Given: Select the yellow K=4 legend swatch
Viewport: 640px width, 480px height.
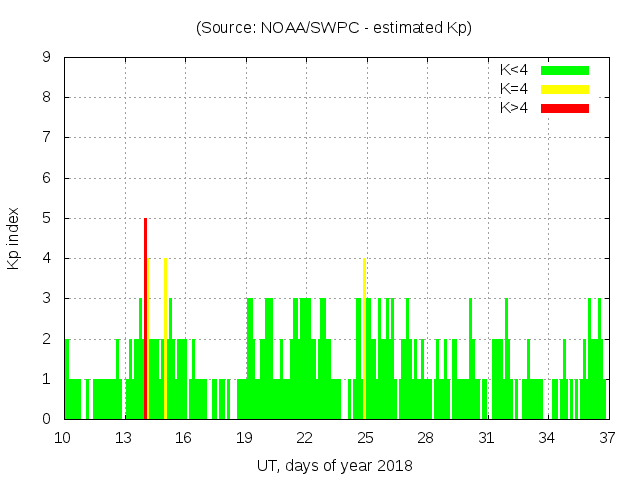Looking at the screenshot, I should tap(565, 89).
